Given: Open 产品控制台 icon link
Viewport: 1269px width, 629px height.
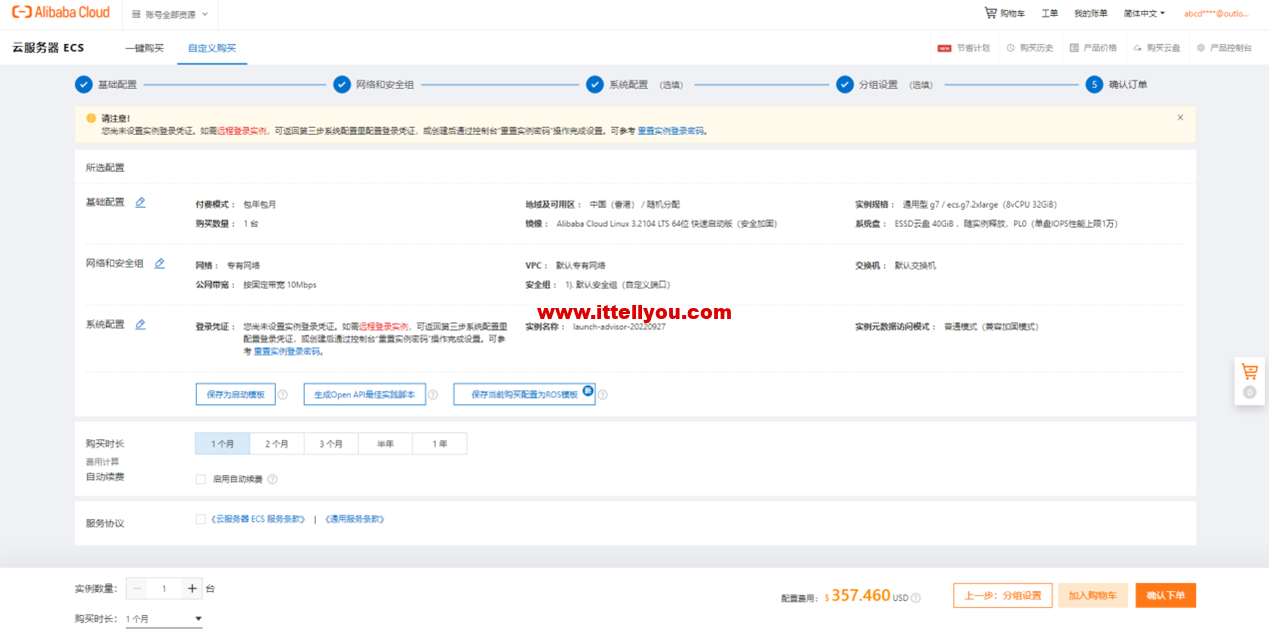Looking at the screenshot, I should pyautogui.click(x=1224, y=48).
